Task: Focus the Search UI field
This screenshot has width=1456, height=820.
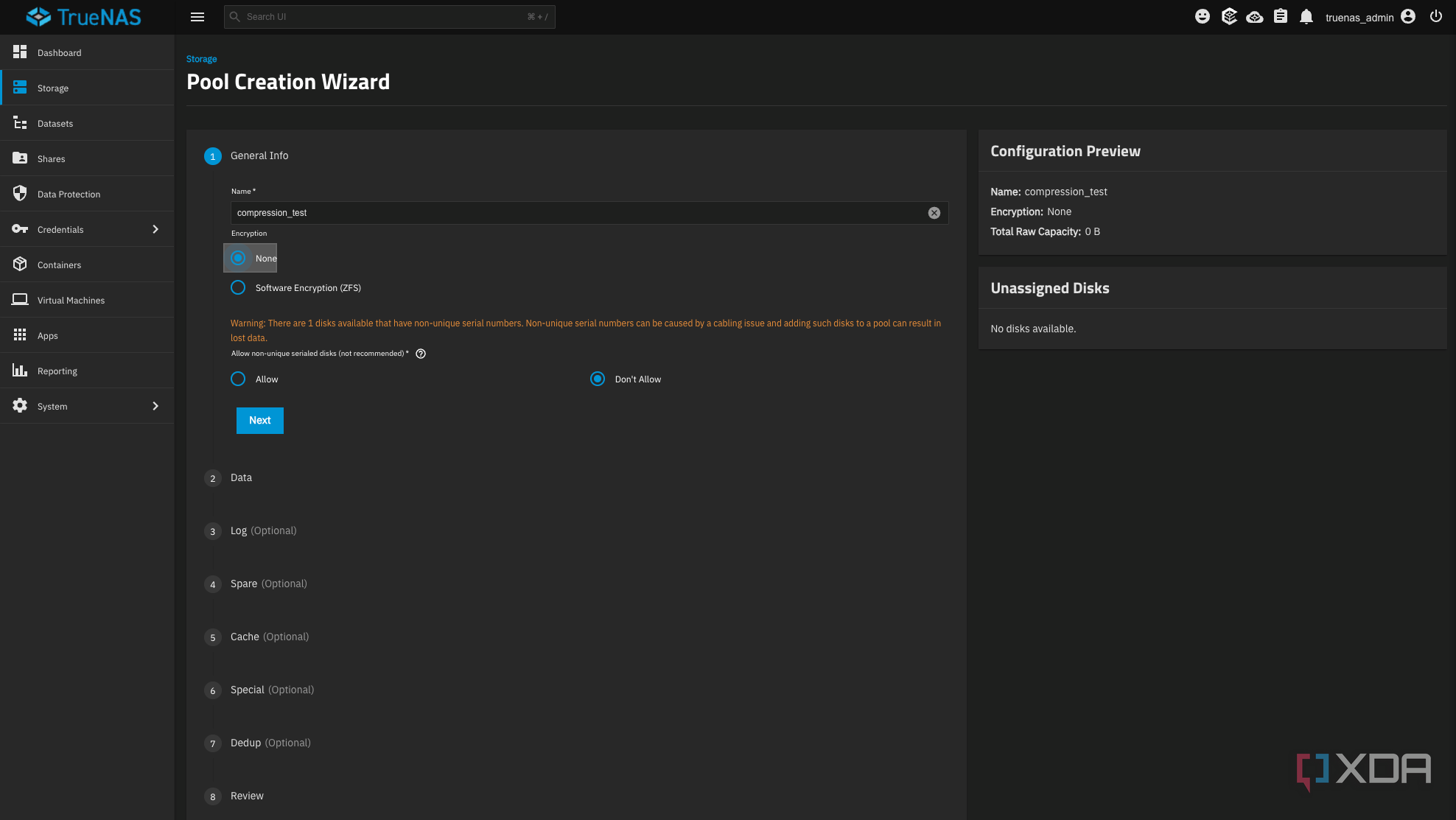Action: (x=390, y=17)
